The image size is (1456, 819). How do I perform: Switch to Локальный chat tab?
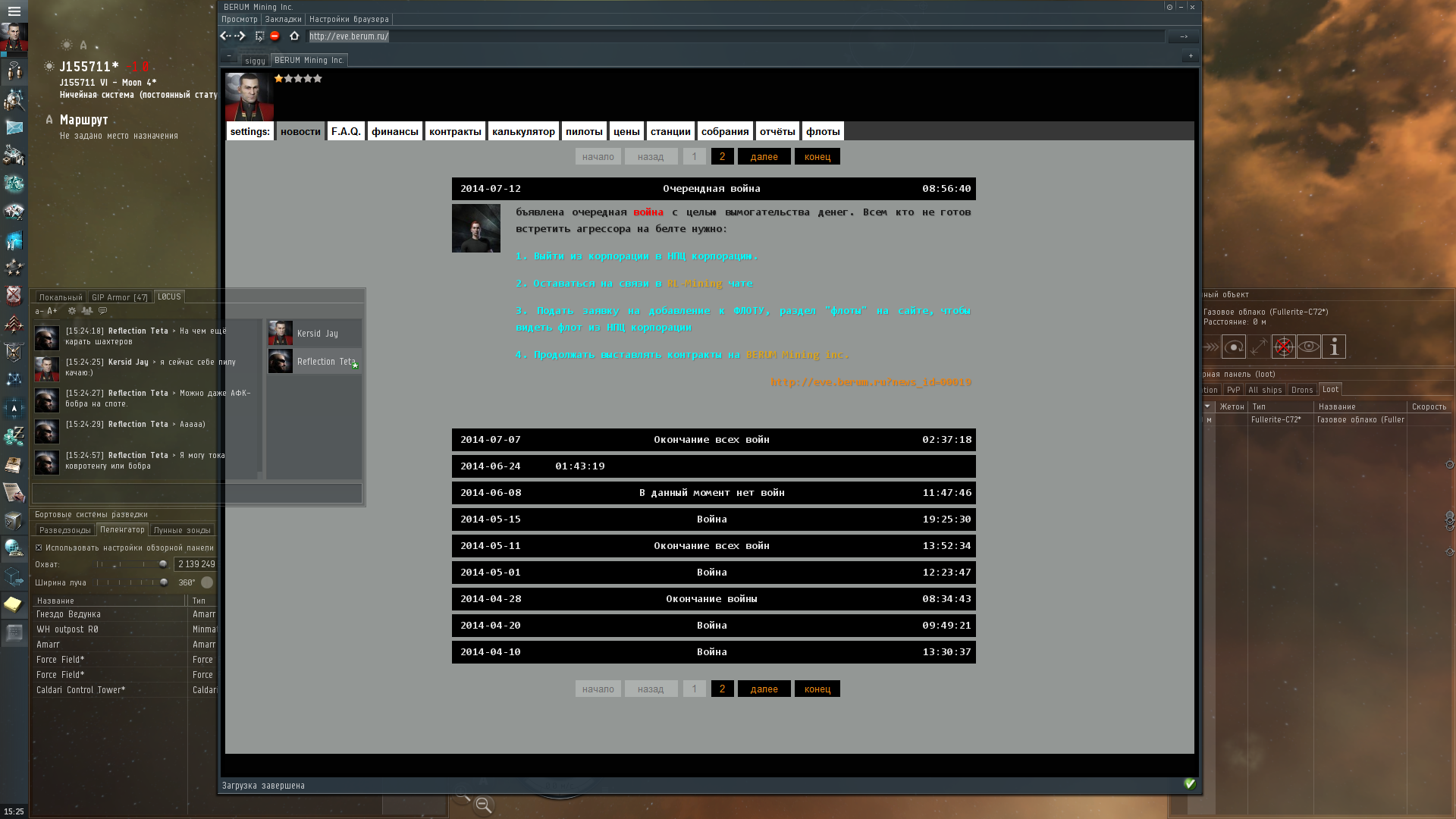click(61, 297)
